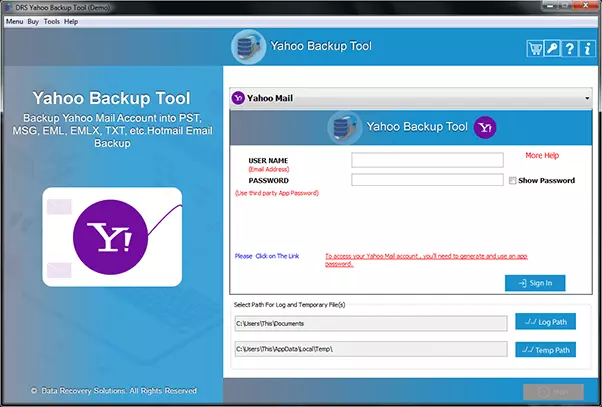Click the database logo in login banner
Viewport: 602px width, 407px height.
pyautogui.click(x=344, y=127)
